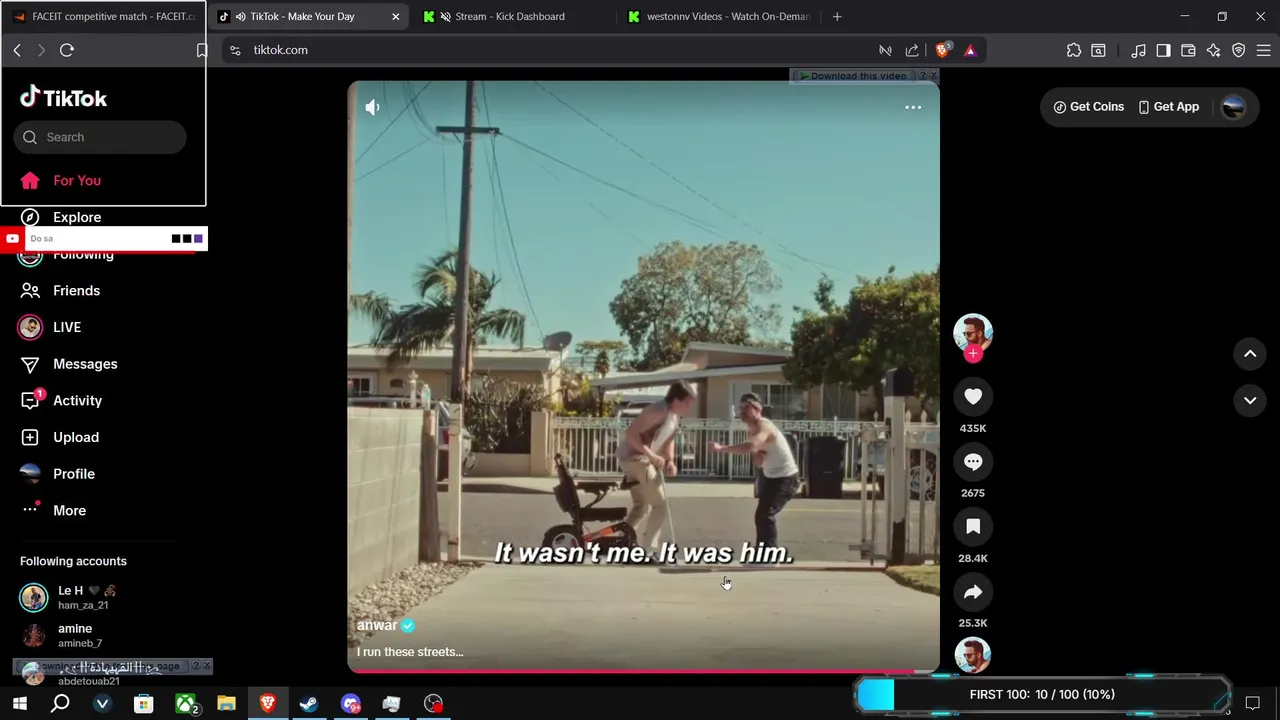Screen dimensions: 1280x720
Task: Click Get App button
Action: pos(1168,107)
